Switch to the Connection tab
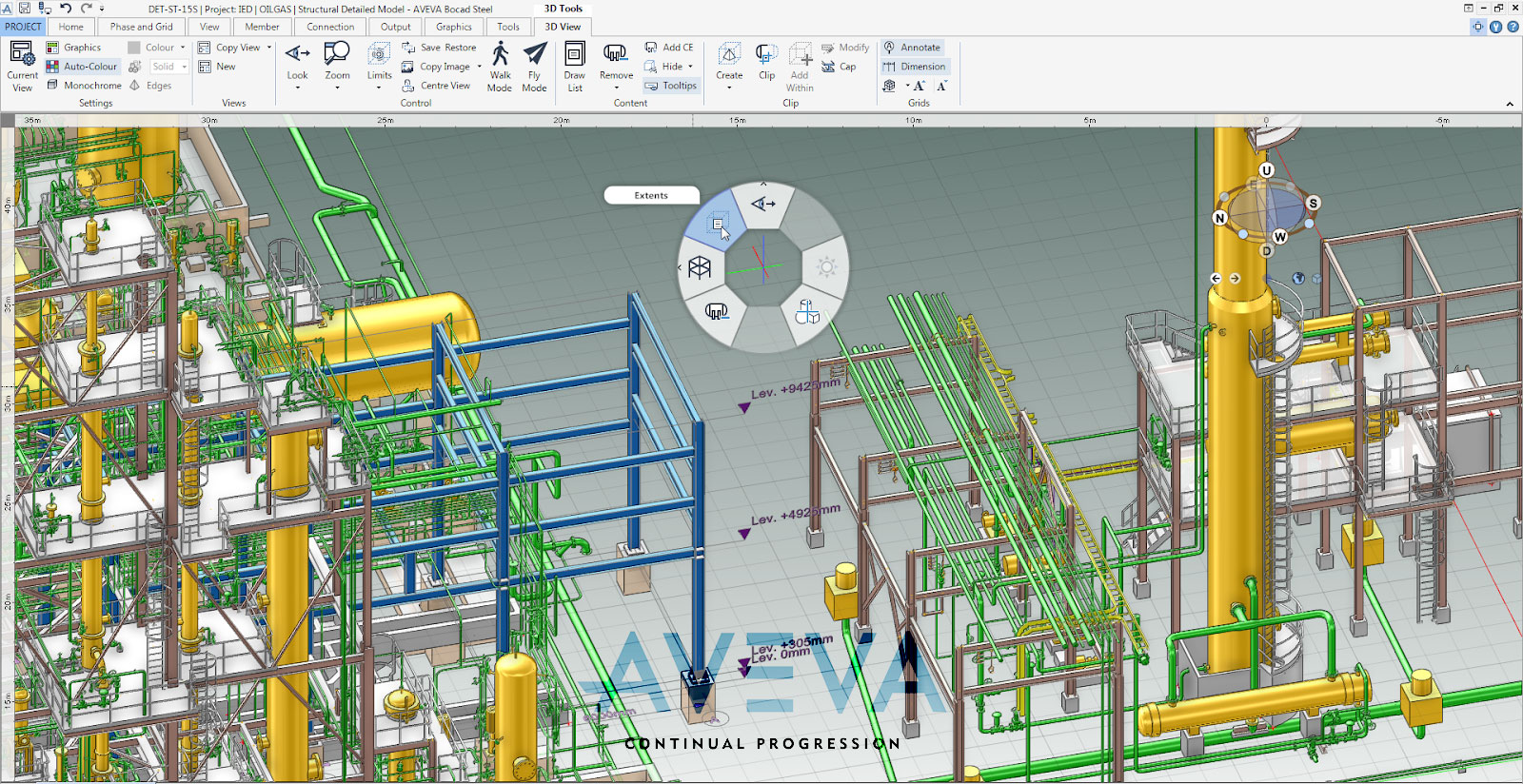Image resolution: width=1523 pixels, height=784 pixels. point(330,27)
